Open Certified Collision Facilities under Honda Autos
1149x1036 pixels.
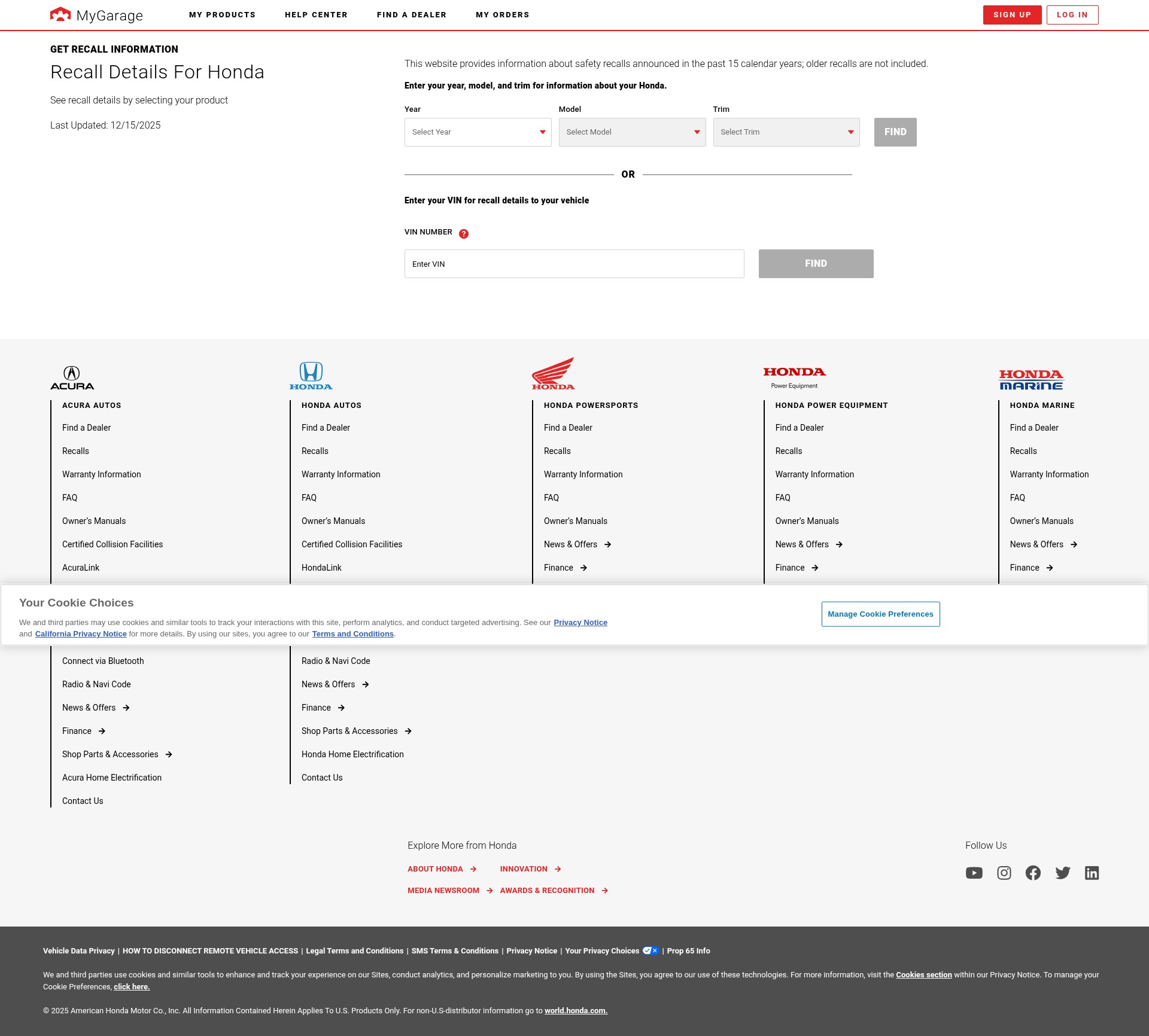point(352,544)
